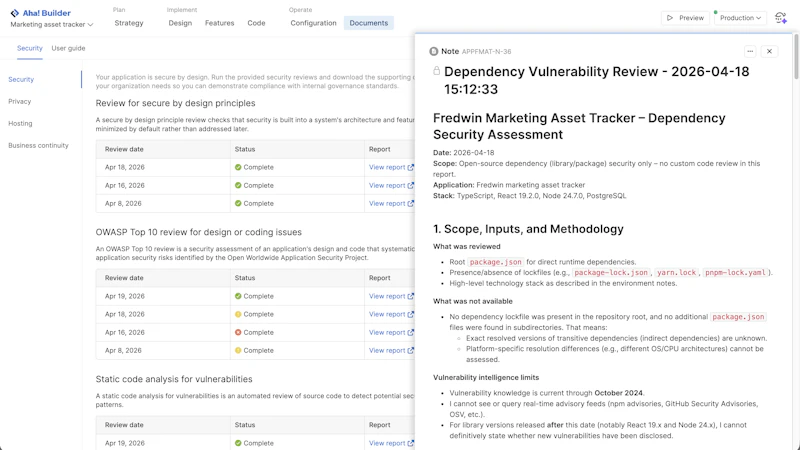Switch to the Security tab
This screenshot has width=800, height=450.
click(x=30, y=48)
